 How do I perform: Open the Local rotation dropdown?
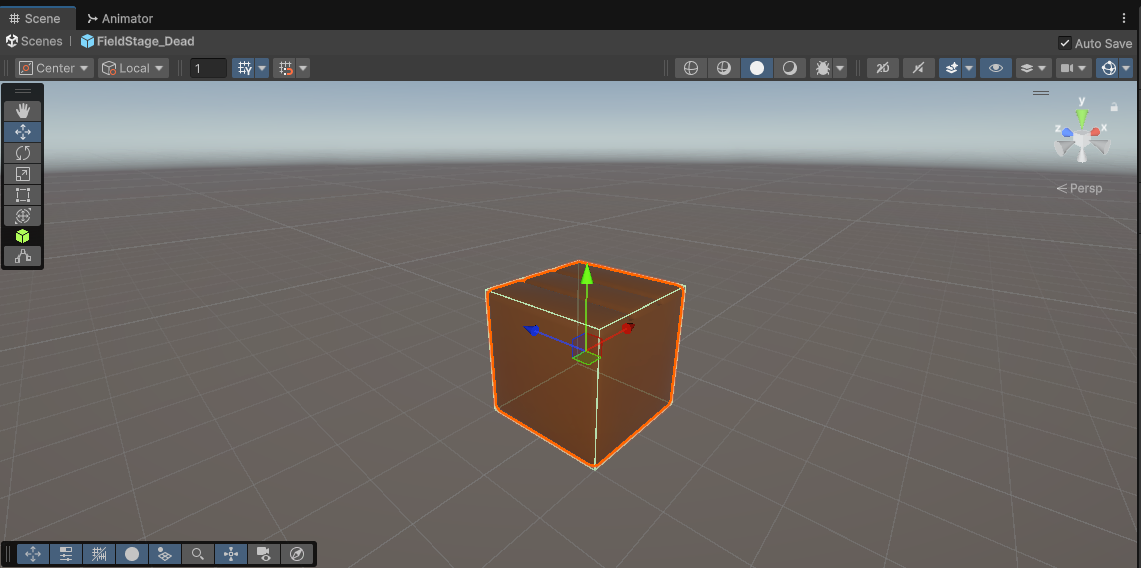pos(133,68)
